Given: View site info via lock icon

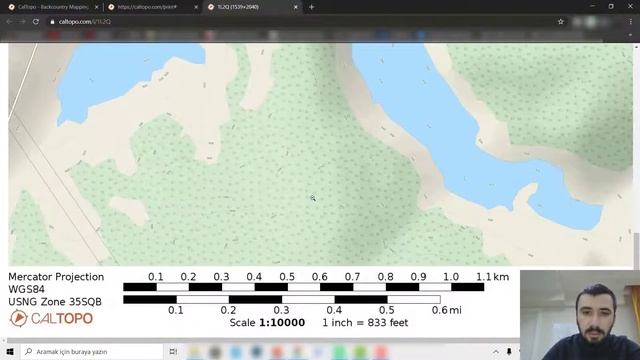Looking at the screenshot, I should point(52,22).
